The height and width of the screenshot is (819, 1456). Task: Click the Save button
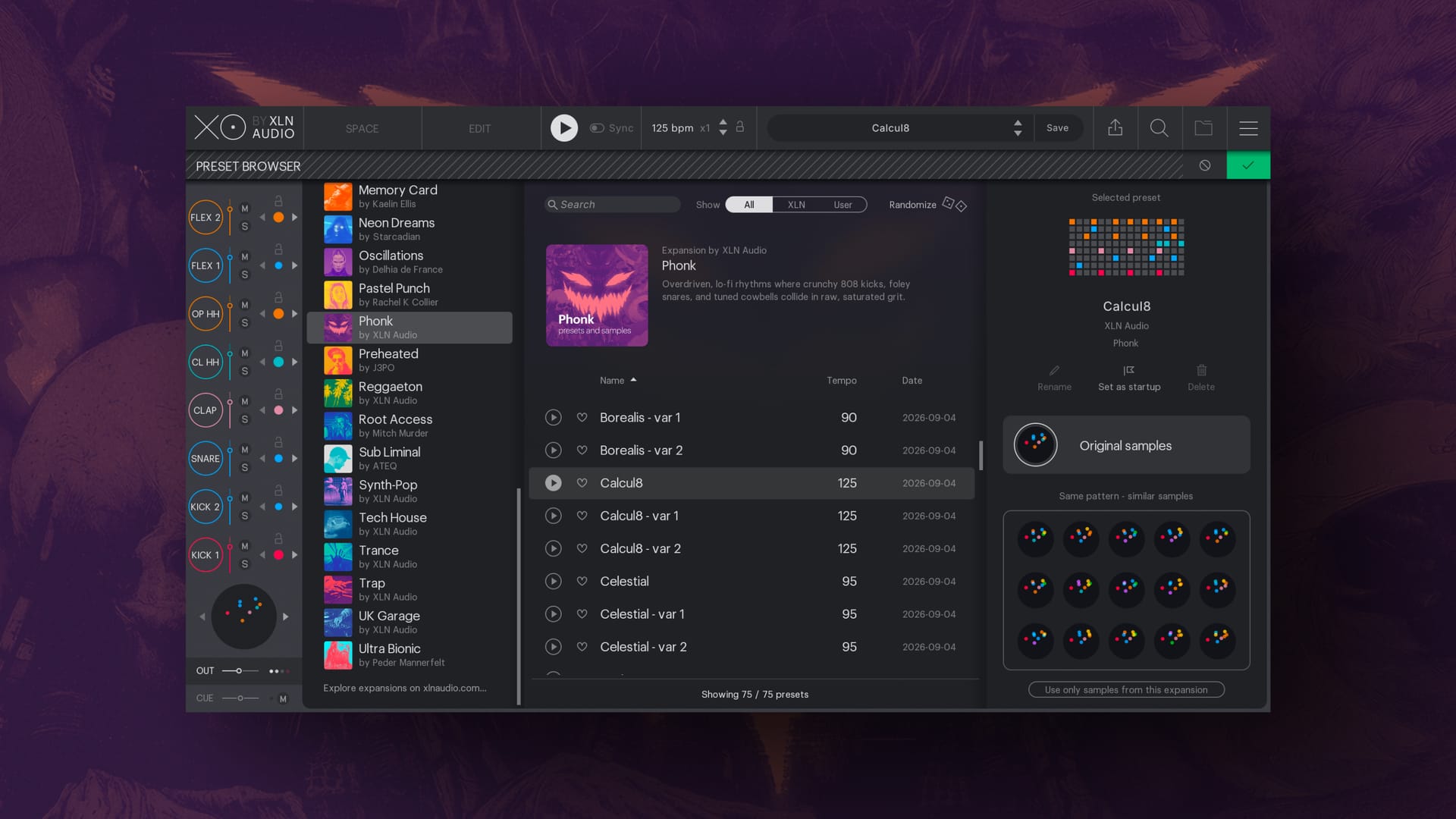pyautogui.click(x=1057, y=128)
